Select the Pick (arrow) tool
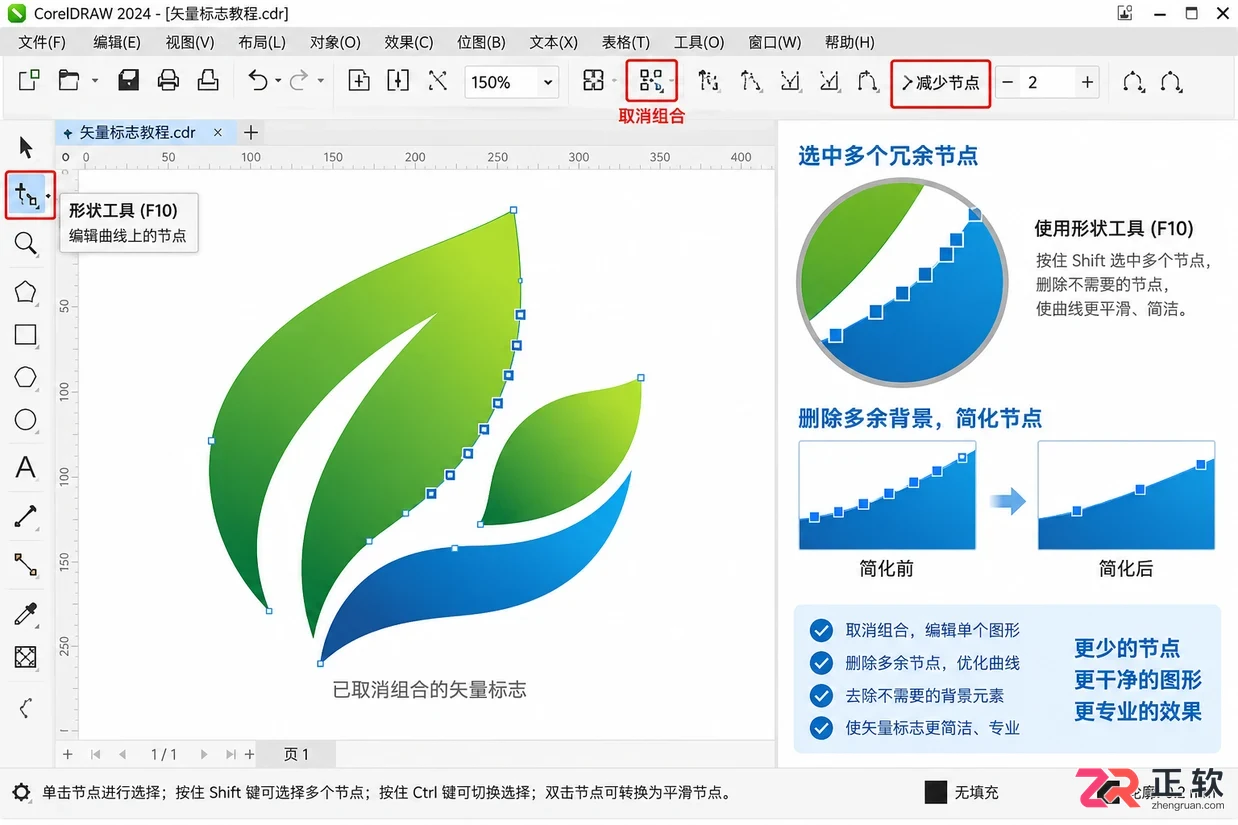 click(x=26, y=148)
